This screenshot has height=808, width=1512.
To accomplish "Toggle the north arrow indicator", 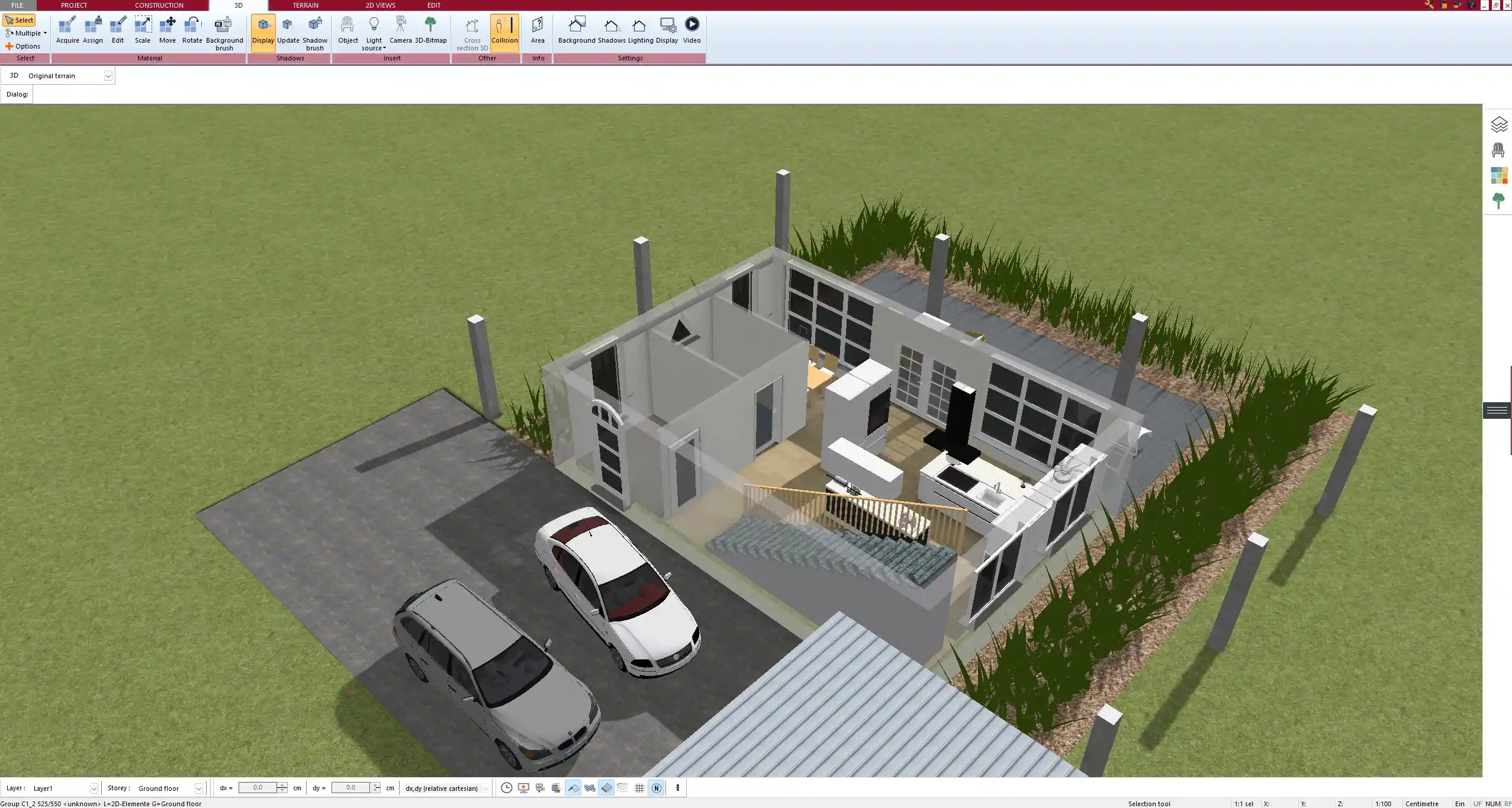I will pyautogui.click(x=657, y=788).
